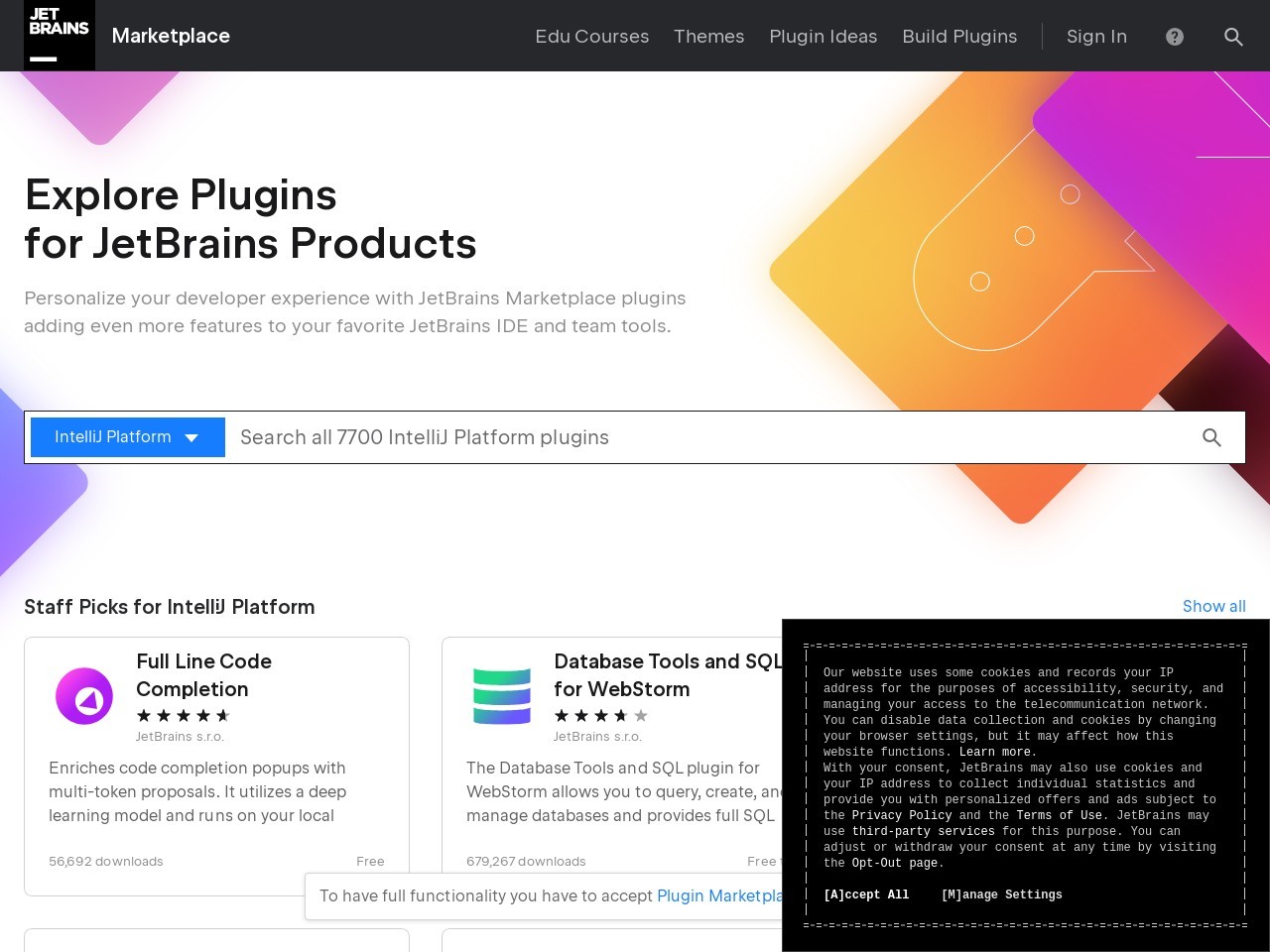Open the help question mark icon
This screenshot has height=952, width=1270.
pos(1175,37)
